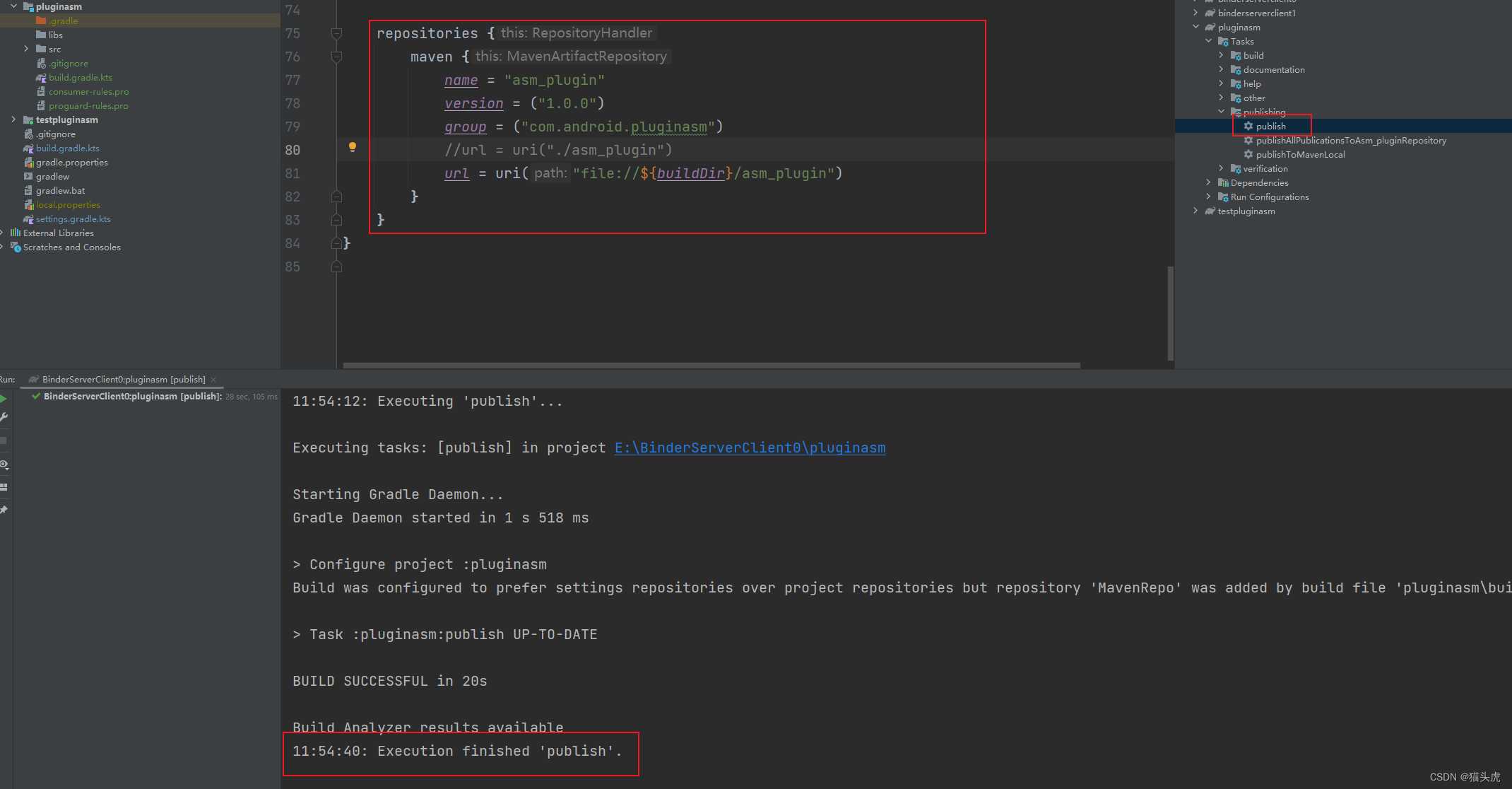Click the pin tab icon in Run toolbar
The image size is (1512, 789).
[4, 510]
